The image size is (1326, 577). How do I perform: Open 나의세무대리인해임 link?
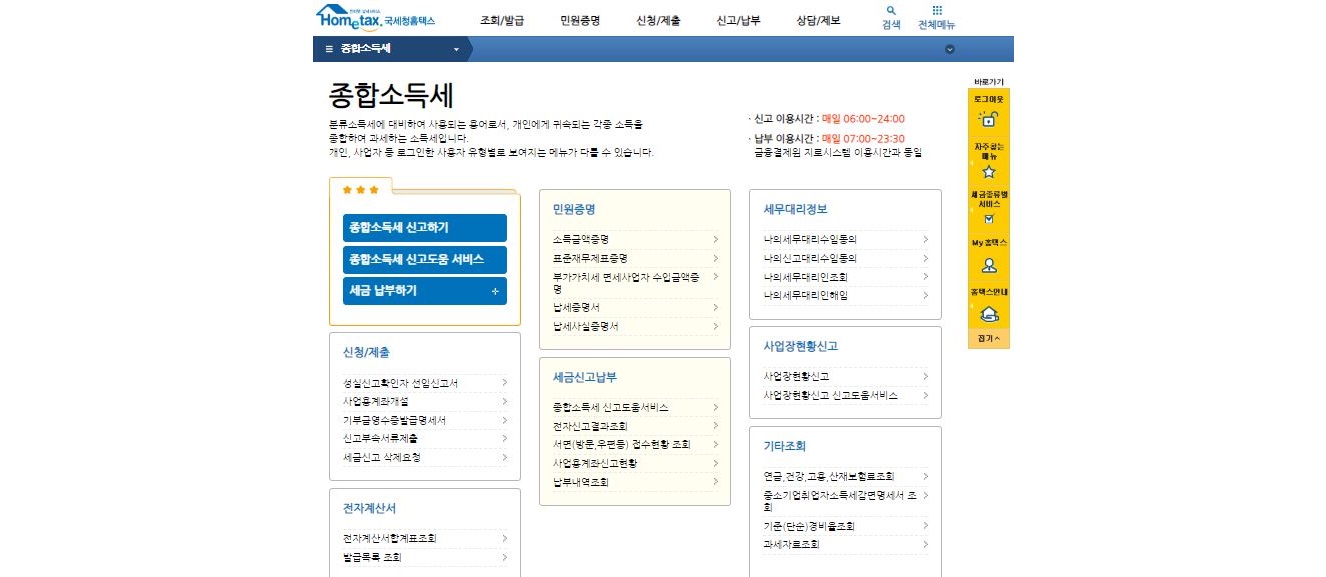point(805,296)
